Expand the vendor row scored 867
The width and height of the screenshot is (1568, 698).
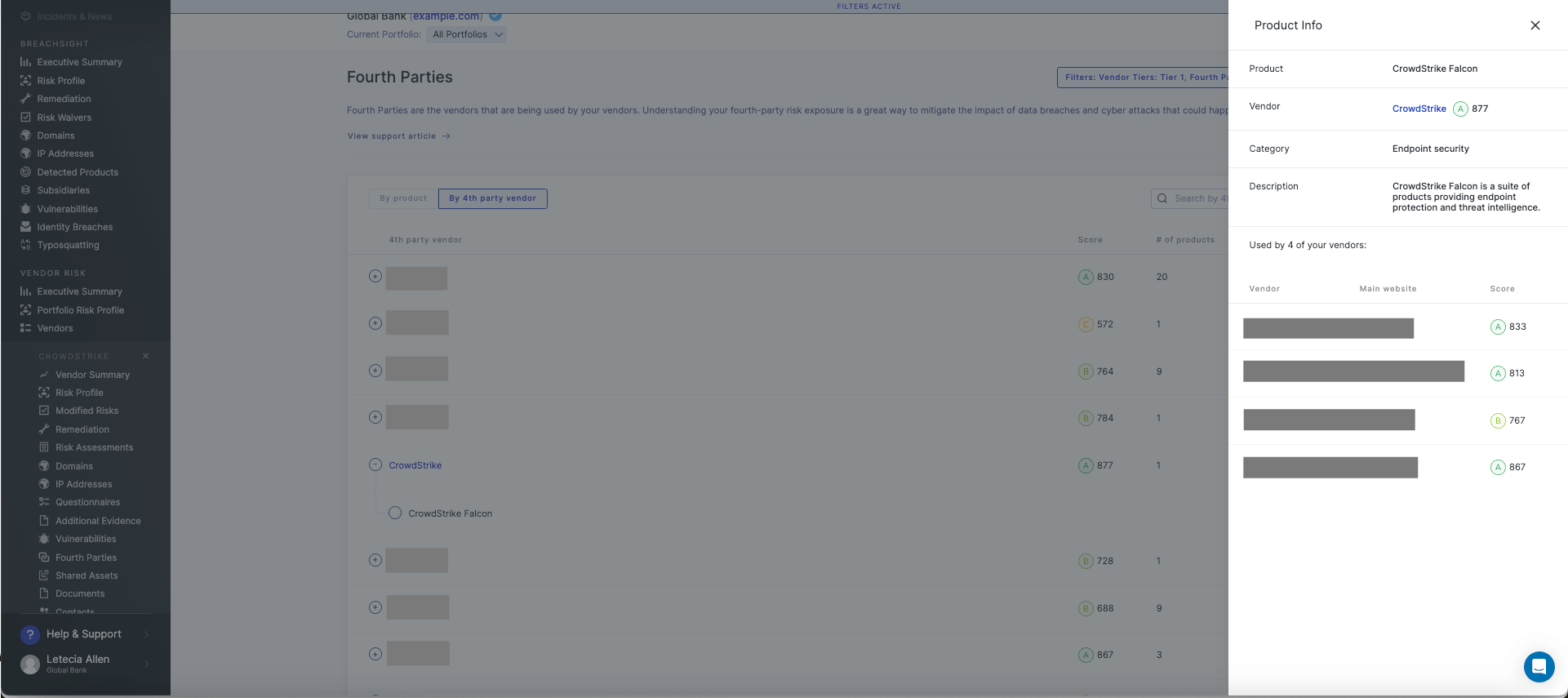click(x=375, y=654)
